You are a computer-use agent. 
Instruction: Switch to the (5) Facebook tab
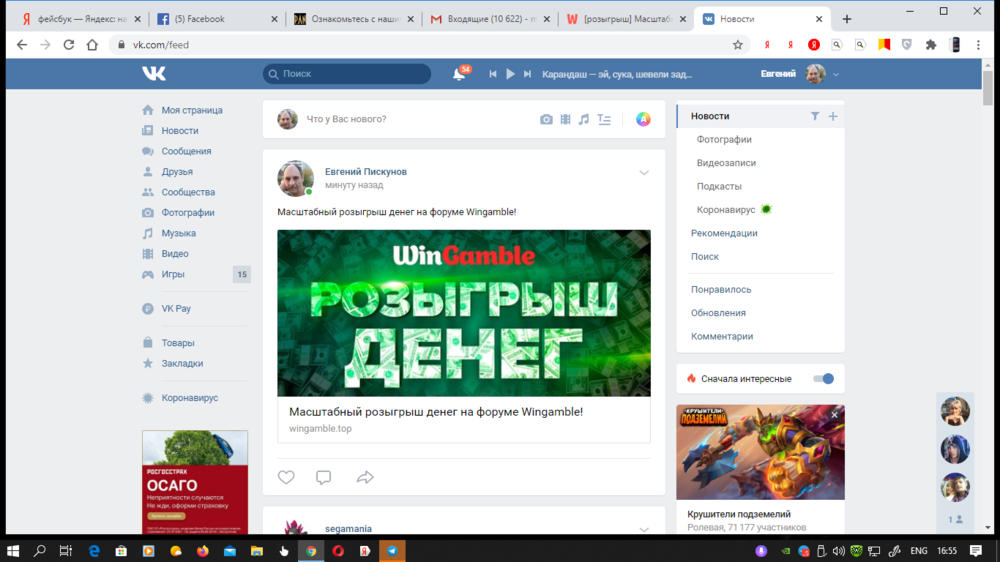[x=217, y=19]
